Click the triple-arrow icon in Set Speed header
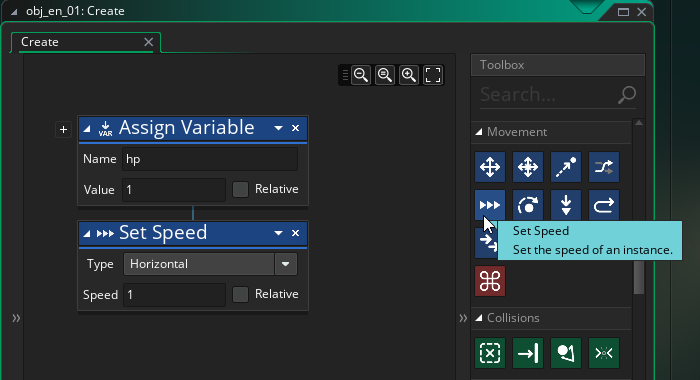 click(x=105, y=233)
